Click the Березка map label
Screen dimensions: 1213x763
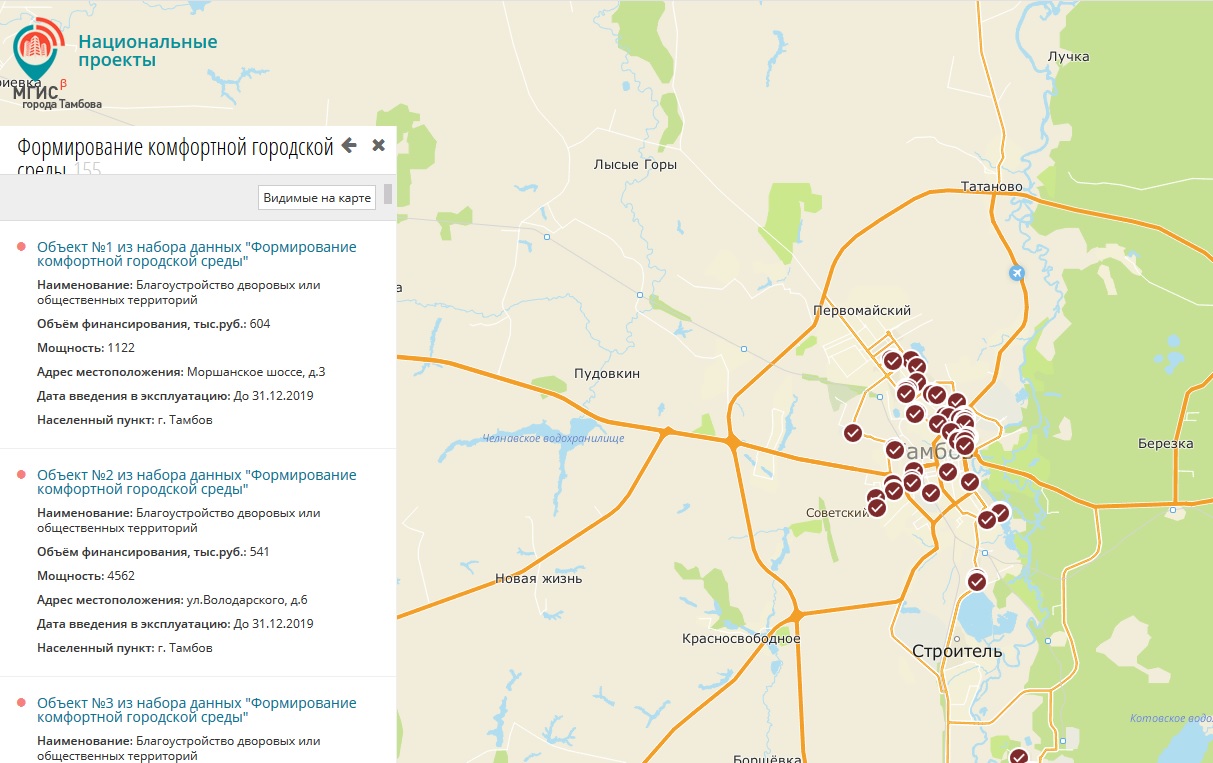(x=1166, y=443)
